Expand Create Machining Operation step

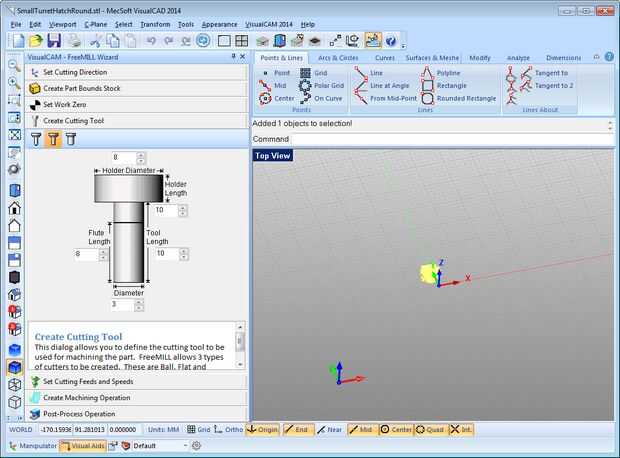coord(136,397)
